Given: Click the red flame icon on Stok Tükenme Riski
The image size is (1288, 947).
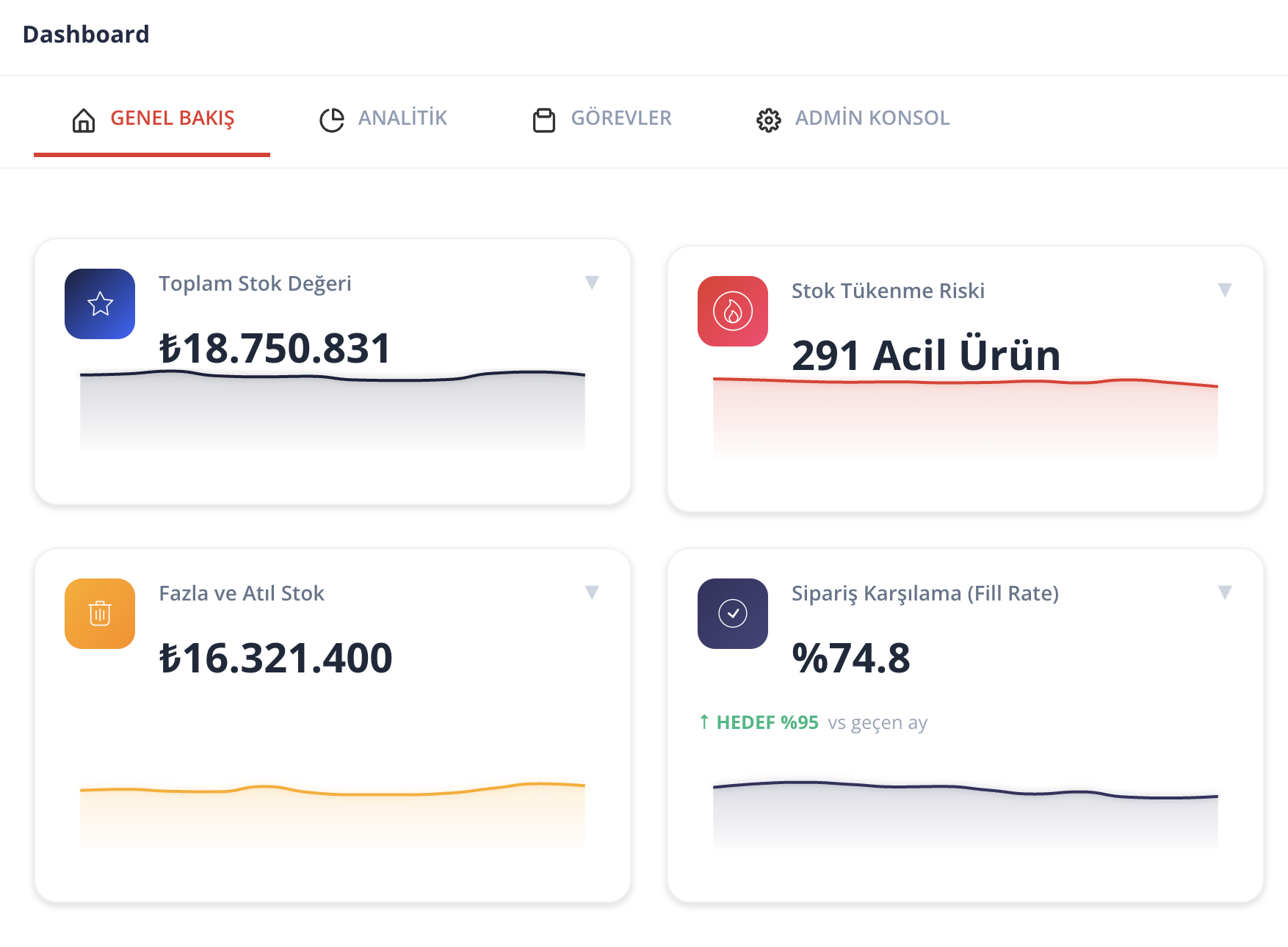Looking at the screenshot, I should click(732, 311).
